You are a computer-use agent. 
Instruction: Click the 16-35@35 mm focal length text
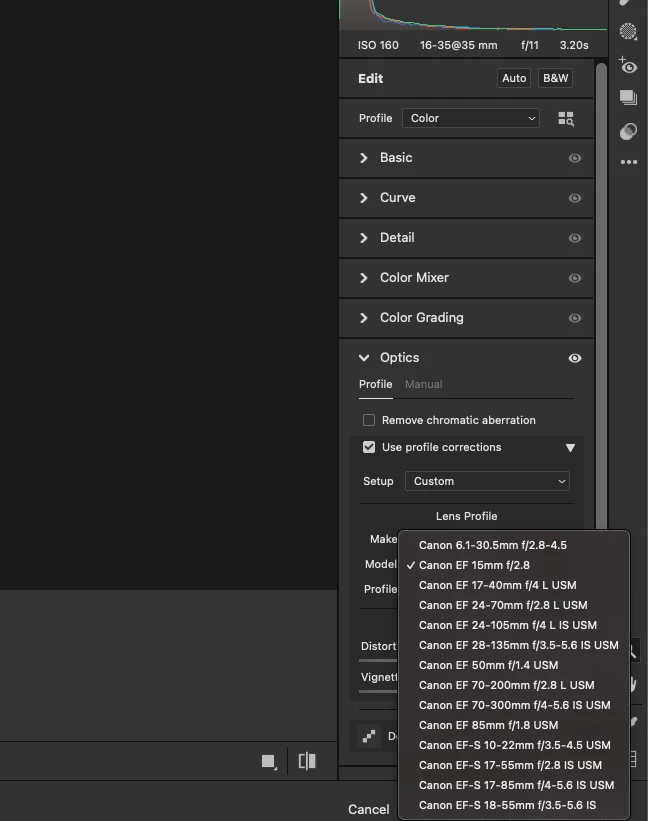coord(459,46)
